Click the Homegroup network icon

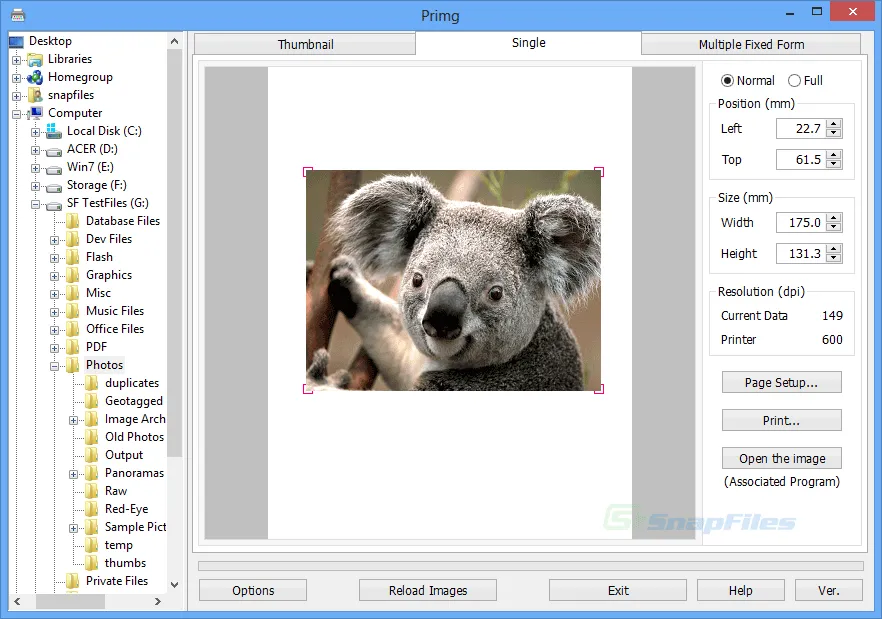35,78
